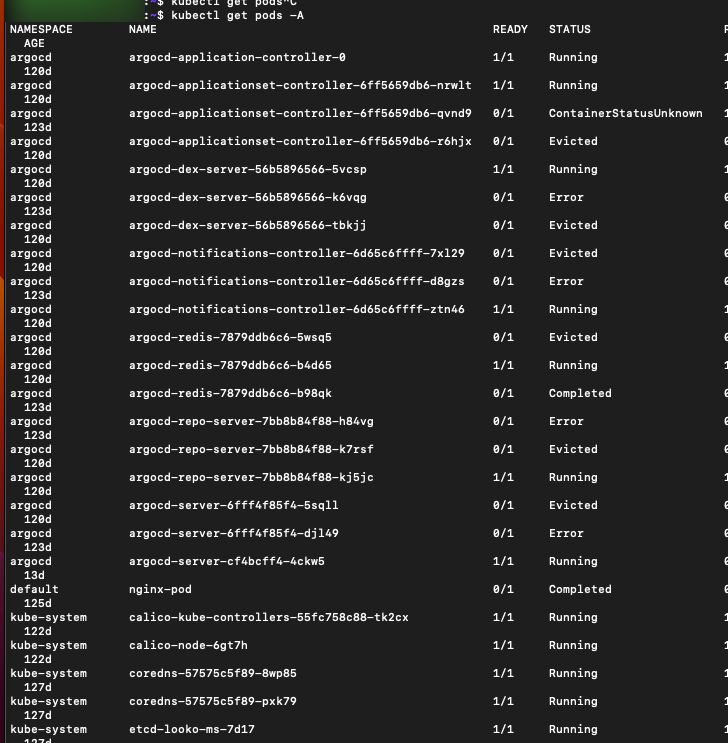Select pod name argocd-notifications-controller-6d65c6ffff-7xl29
Image resolution: width=728 pixels, height=743 pixels.
(x=297, y=253)
